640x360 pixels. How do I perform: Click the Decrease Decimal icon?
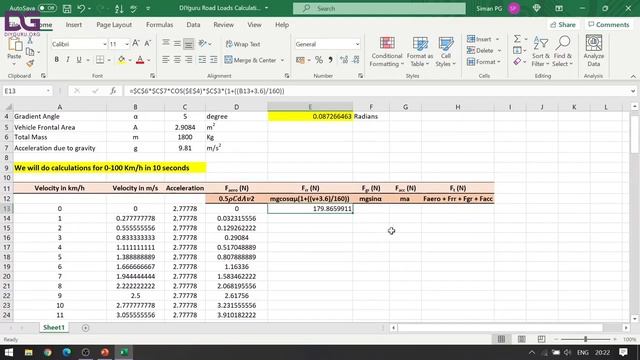[356, 60]
